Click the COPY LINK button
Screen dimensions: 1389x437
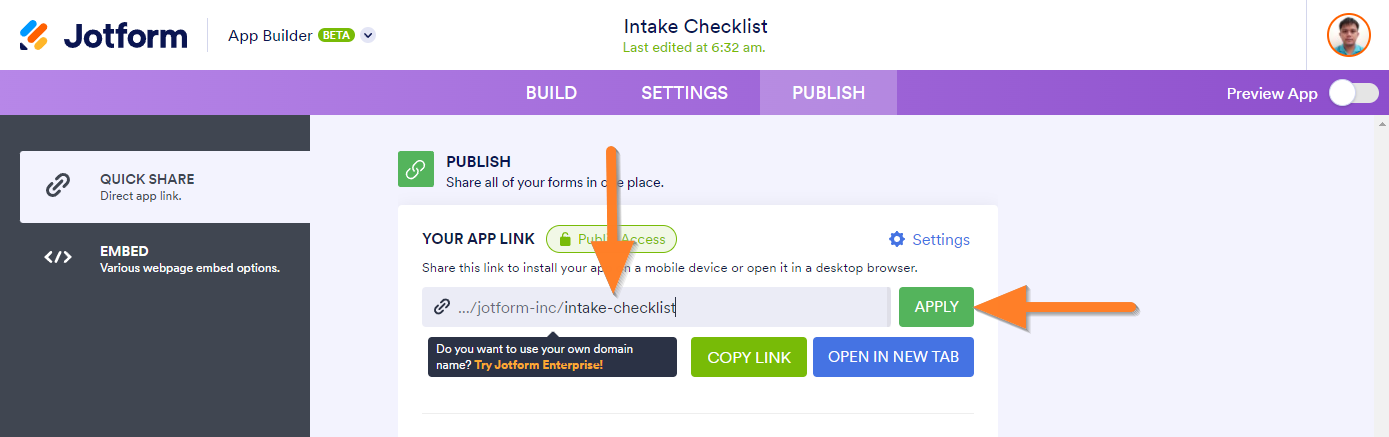[x=749, y=357]
